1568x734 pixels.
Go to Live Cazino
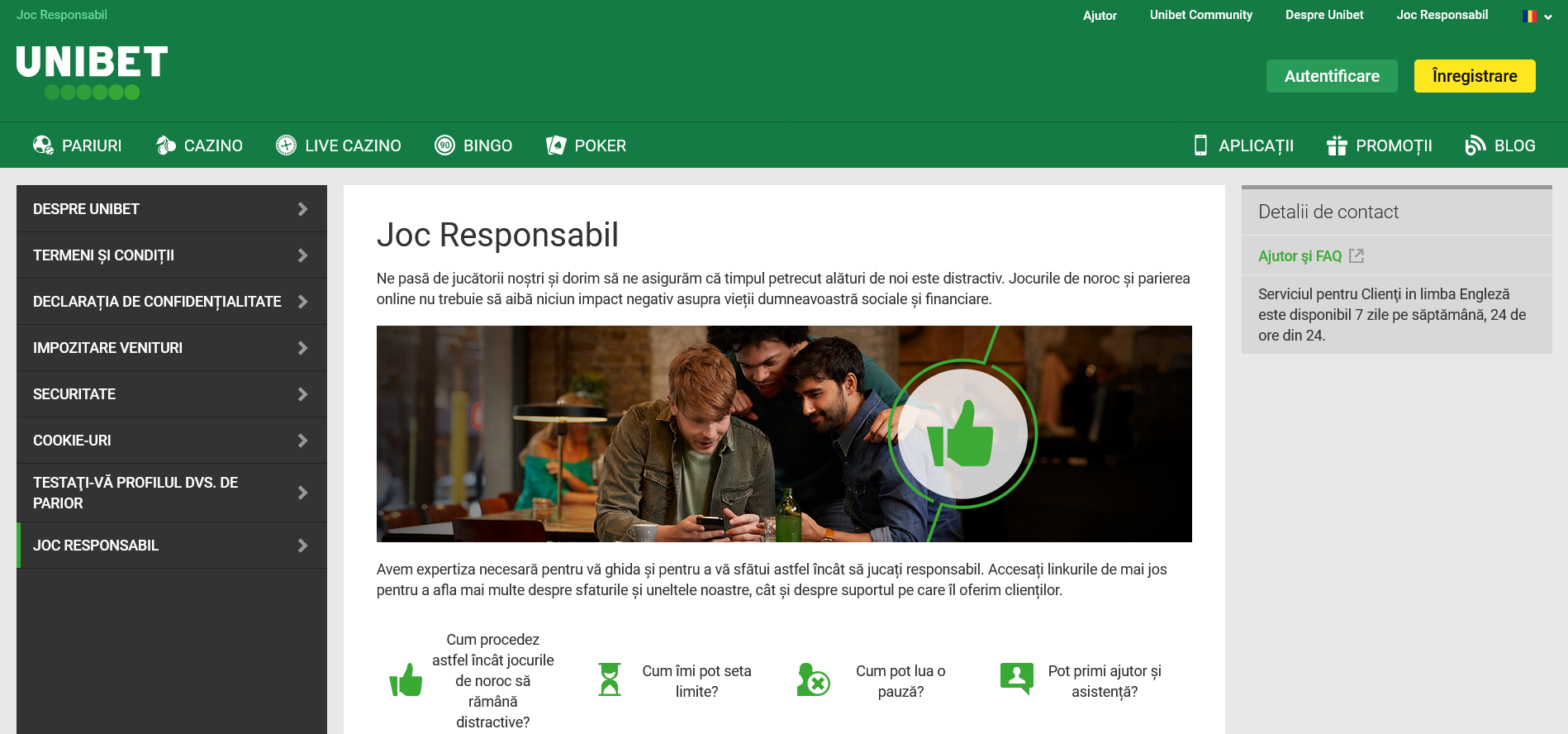click(x=338, y=145)
